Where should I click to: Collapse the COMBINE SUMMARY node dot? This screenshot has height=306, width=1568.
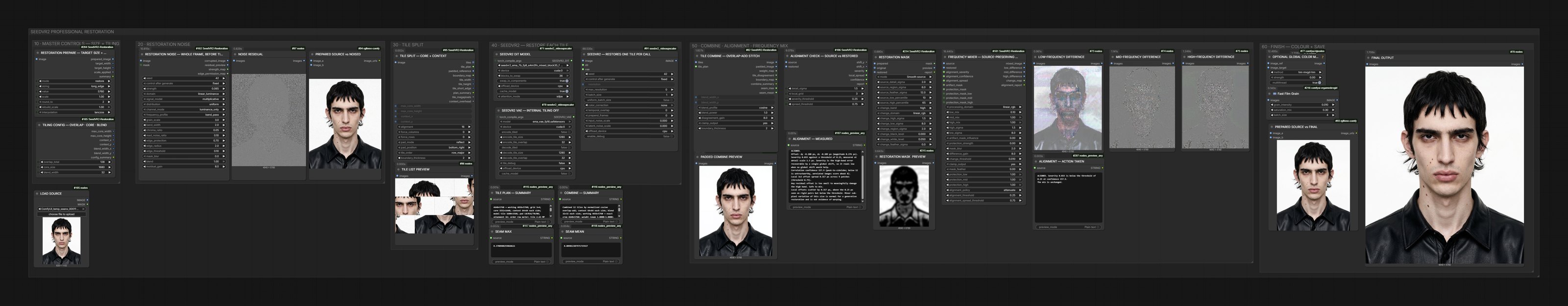tap(562, 193)
